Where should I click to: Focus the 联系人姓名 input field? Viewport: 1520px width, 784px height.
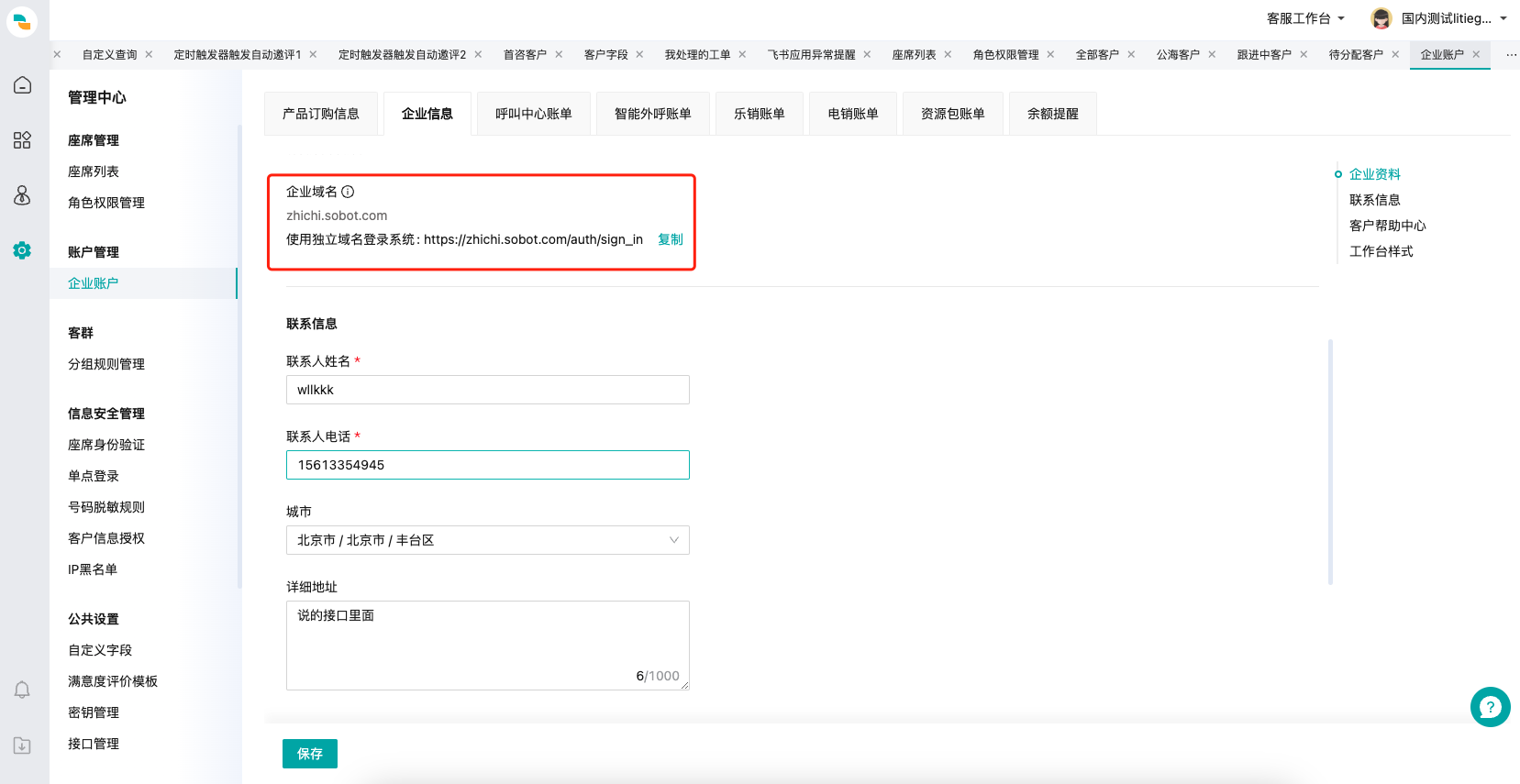[488, 390]
